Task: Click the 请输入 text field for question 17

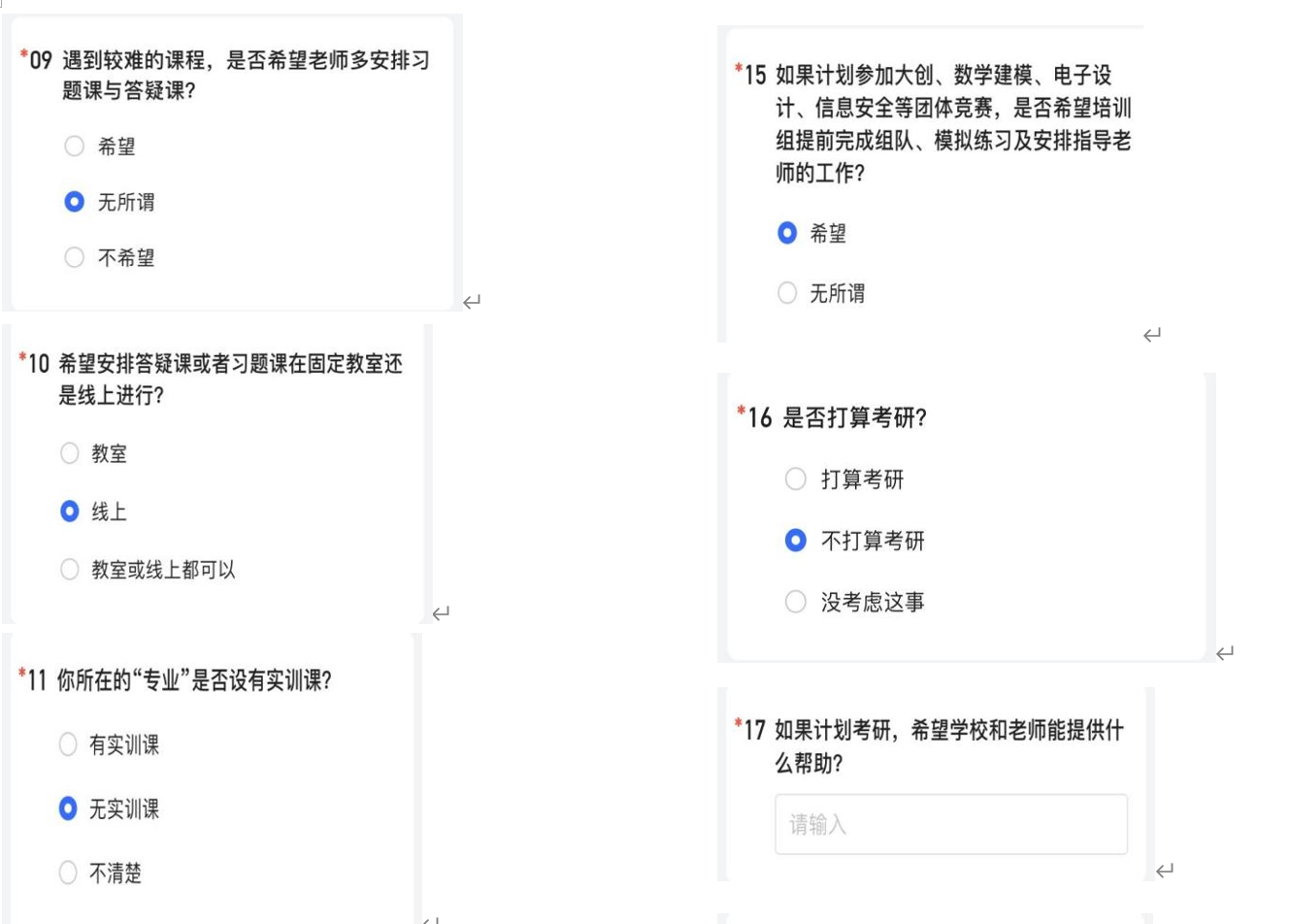Action: (x=951, y=823)
